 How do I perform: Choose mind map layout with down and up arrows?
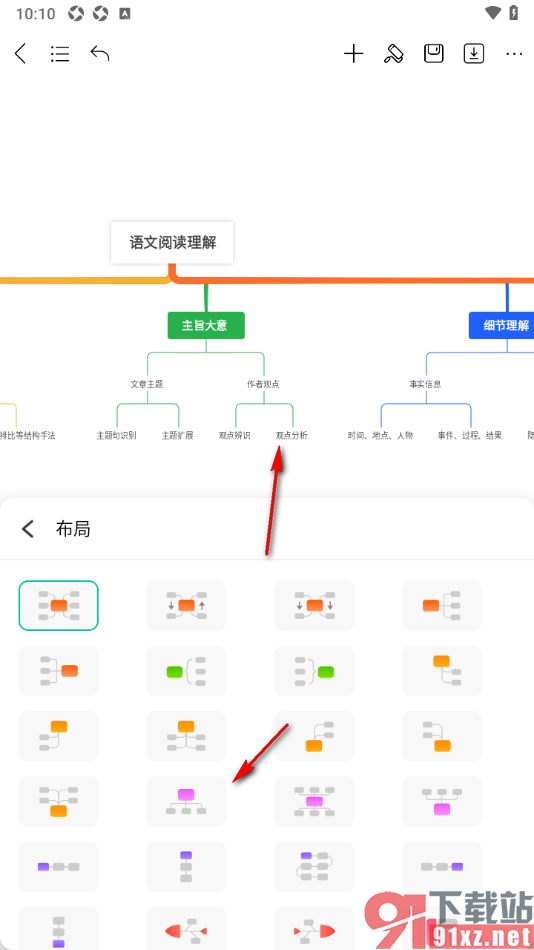[186, 605]
